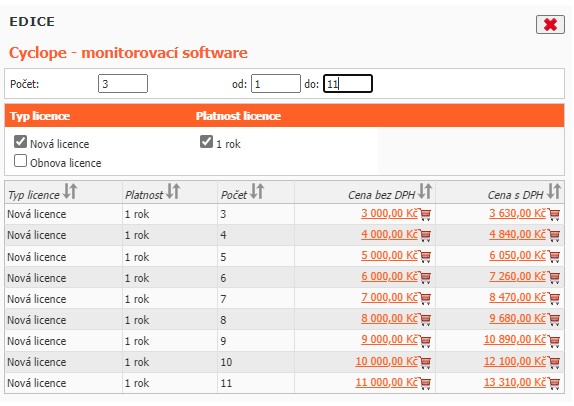This screenshot has width=574, height=406.
Task: Use the cart icon for 8 000,00 Kč
Action: [425, 319]
